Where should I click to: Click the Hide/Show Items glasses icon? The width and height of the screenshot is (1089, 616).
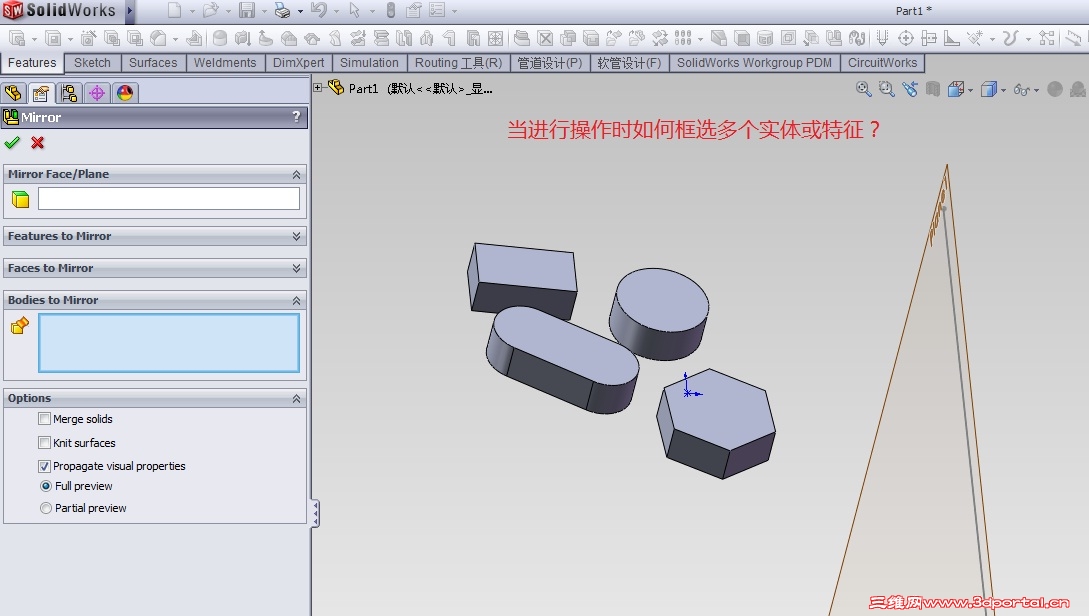[1022, 90]
